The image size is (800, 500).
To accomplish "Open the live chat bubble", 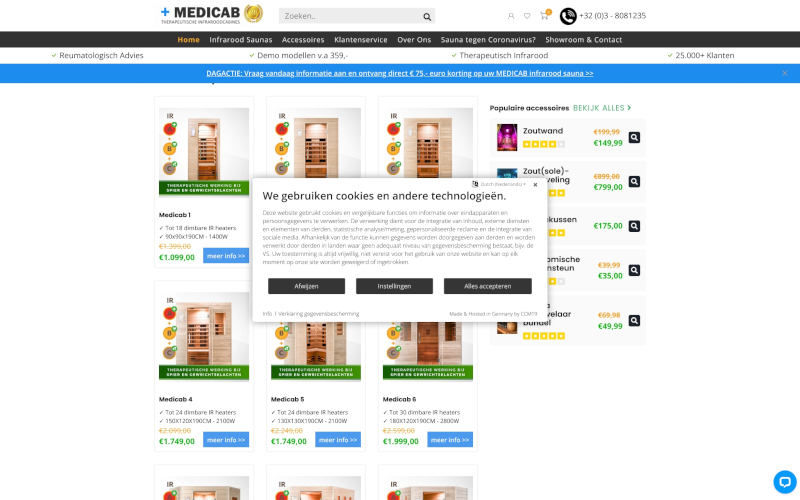I will pyautogui.click(x=785, y=481).
